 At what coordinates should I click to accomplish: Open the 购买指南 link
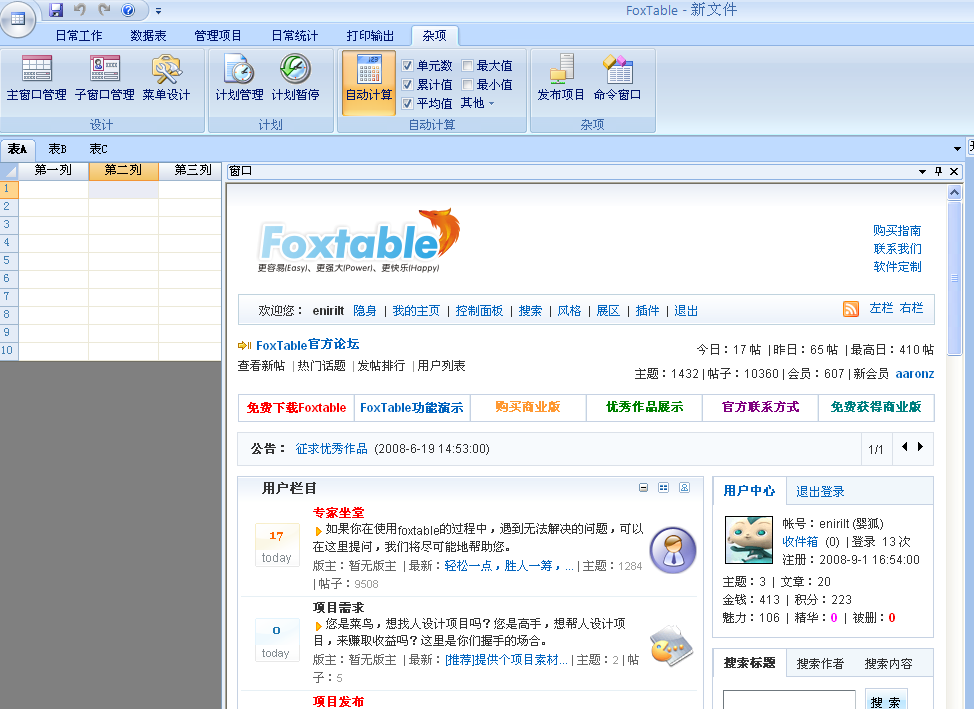tap(897, 231)
